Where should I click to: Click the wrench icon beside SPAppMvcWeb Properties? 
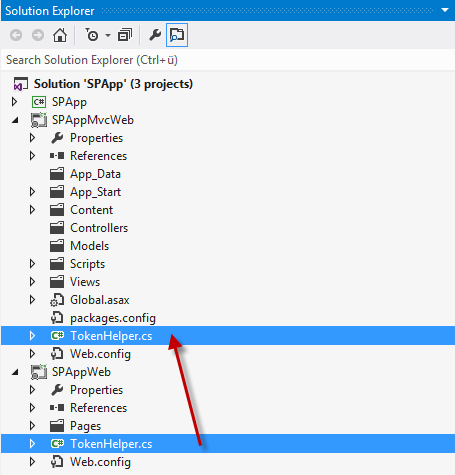[57, 138]
